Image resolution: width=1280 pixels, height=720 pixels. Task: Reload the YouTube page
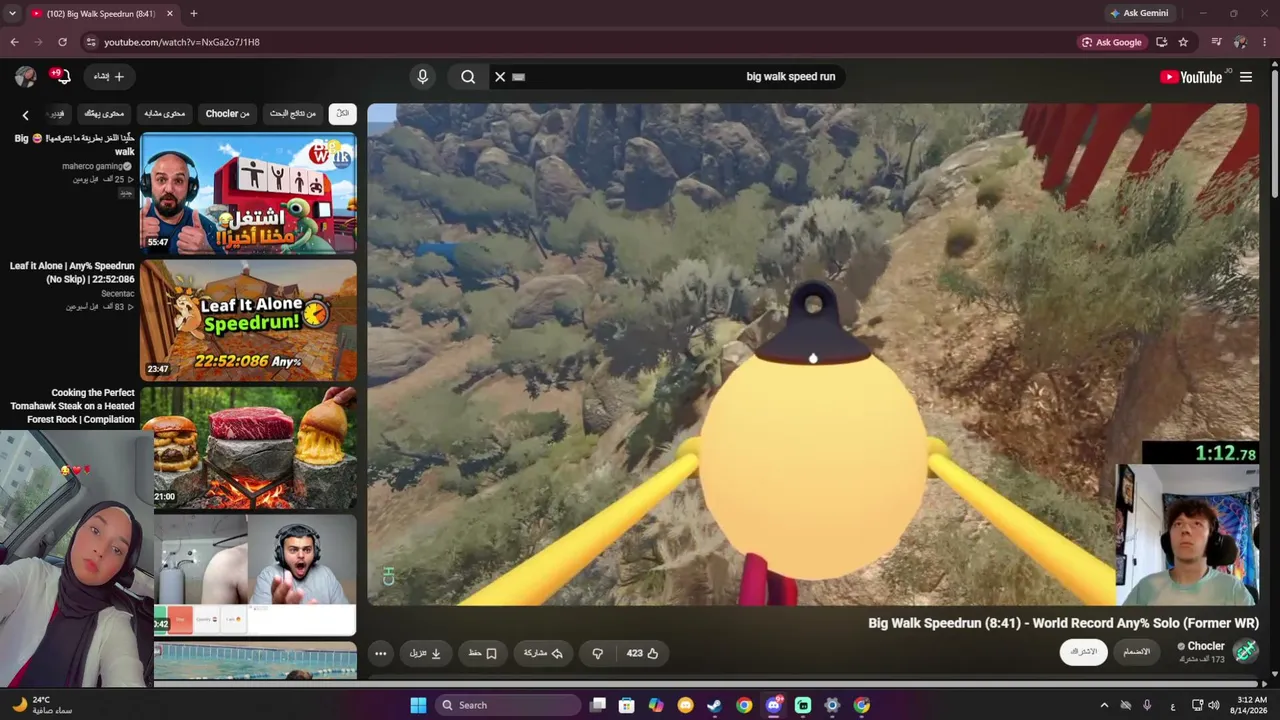62,42
